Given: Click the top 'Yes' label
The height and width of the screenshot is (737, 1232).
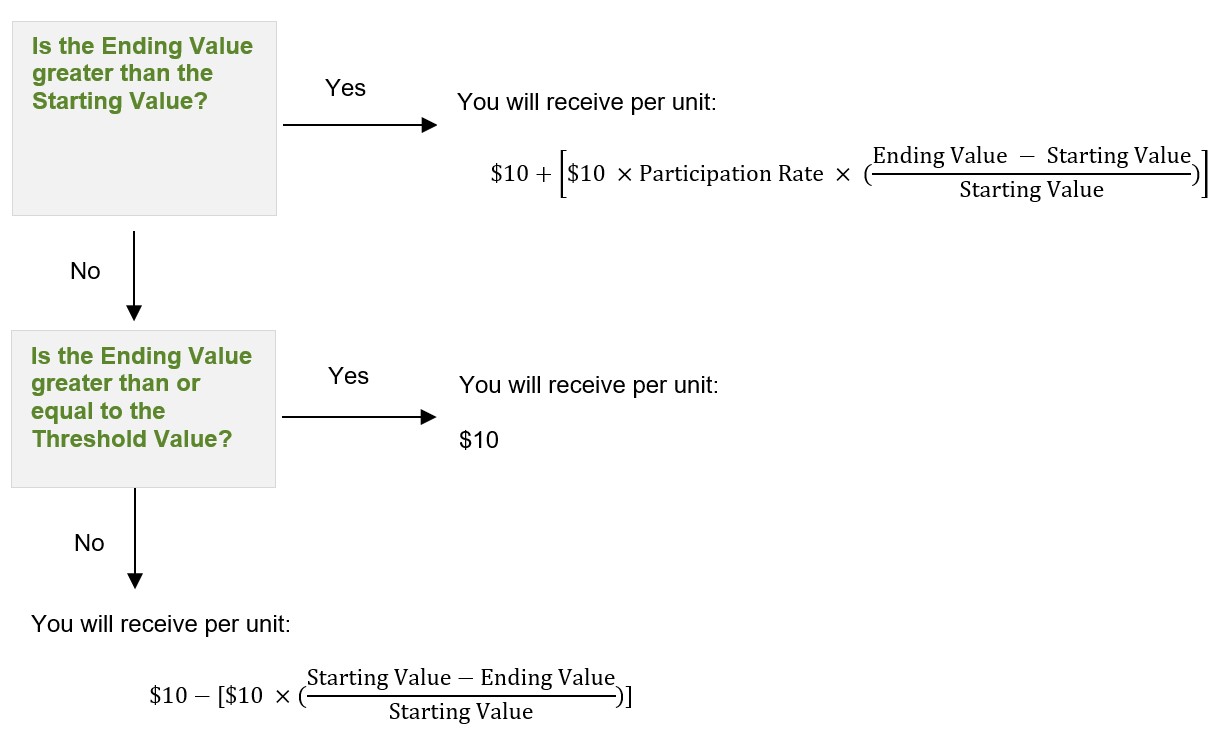Looking at the screenshot, I should point(345,88).
